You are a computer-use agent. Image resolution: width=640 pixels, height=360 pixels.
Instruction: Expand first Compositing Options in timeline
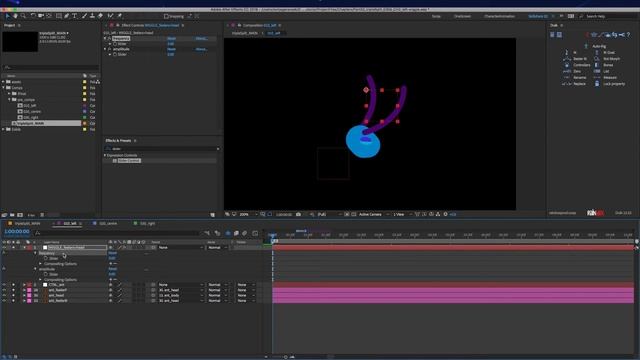[x=40, y=264]
